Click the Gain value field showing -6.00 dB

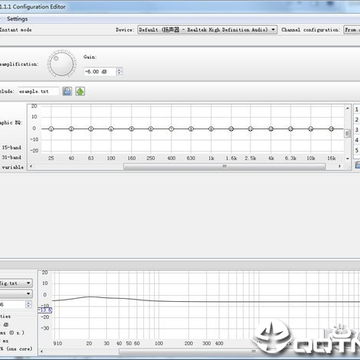pos(100,71)
